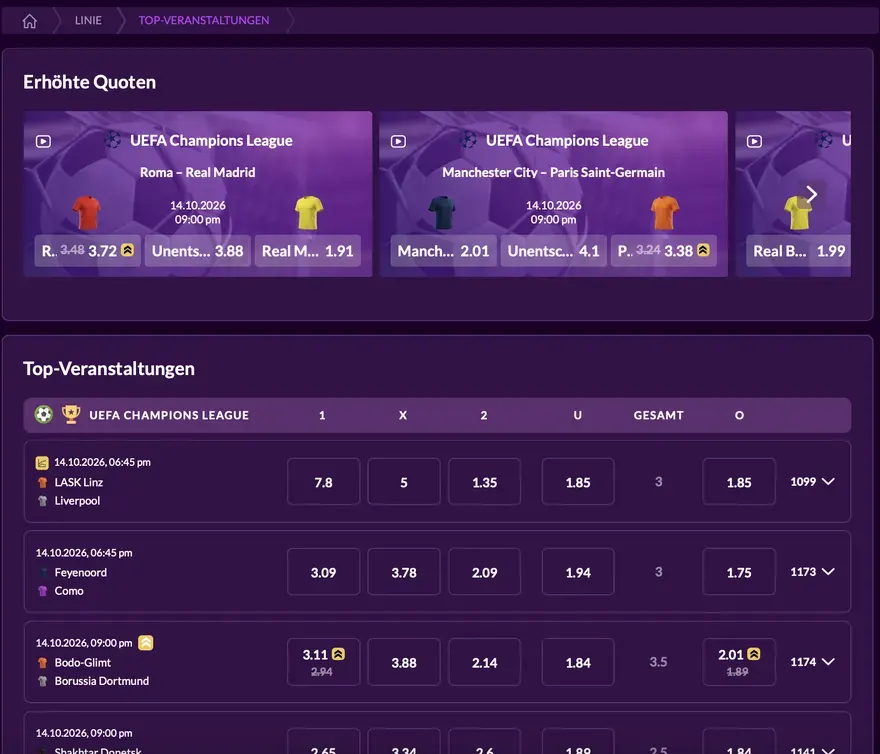Screen dimensions: 880x754
Task: Click Bodo-Glimt orange shirt icon
Action: 43,662
